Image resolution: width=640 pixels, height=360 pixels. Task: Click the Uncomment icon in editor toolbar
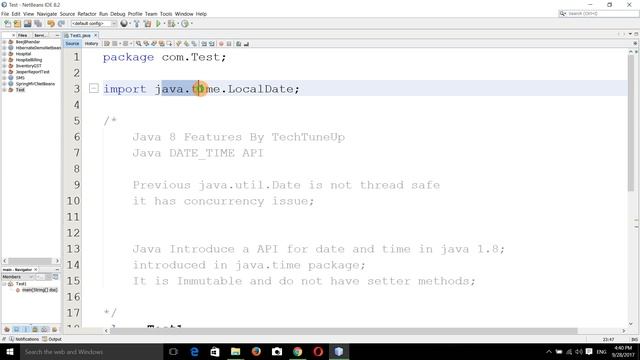point(246,44)
